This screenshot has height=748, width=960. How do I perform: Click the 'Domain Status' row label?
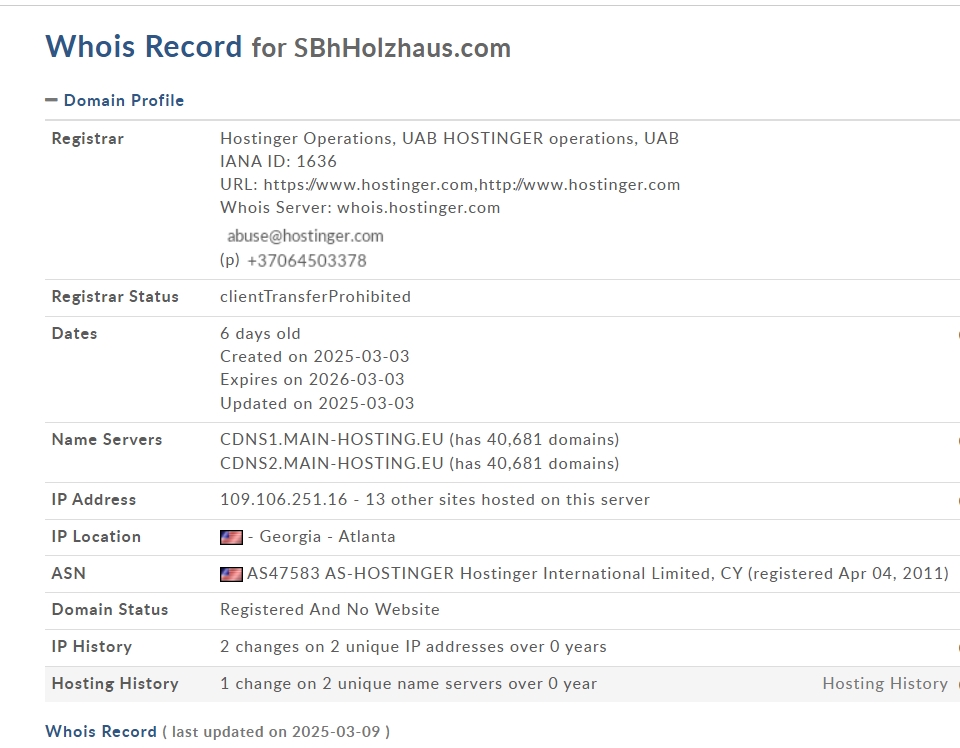point(110,610)
